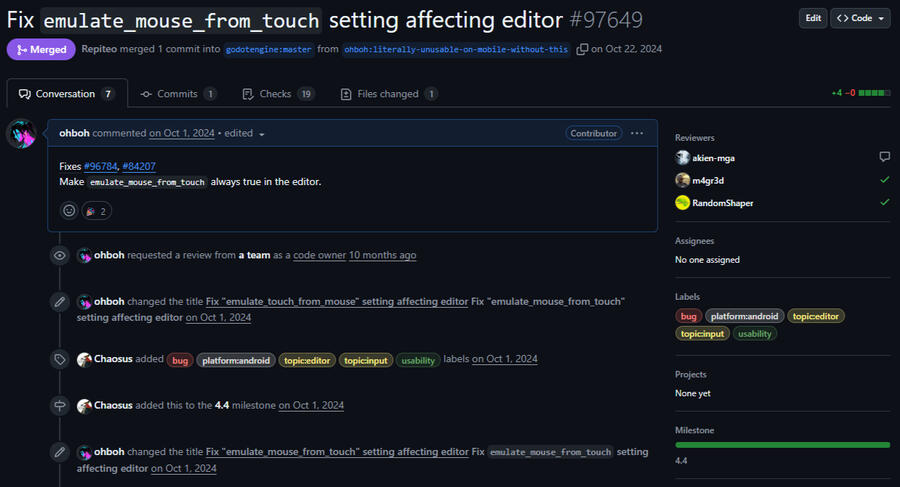900x487 pixels.
Task: Click RandomShaper approved checkmark icon
Action: (884, 202)
